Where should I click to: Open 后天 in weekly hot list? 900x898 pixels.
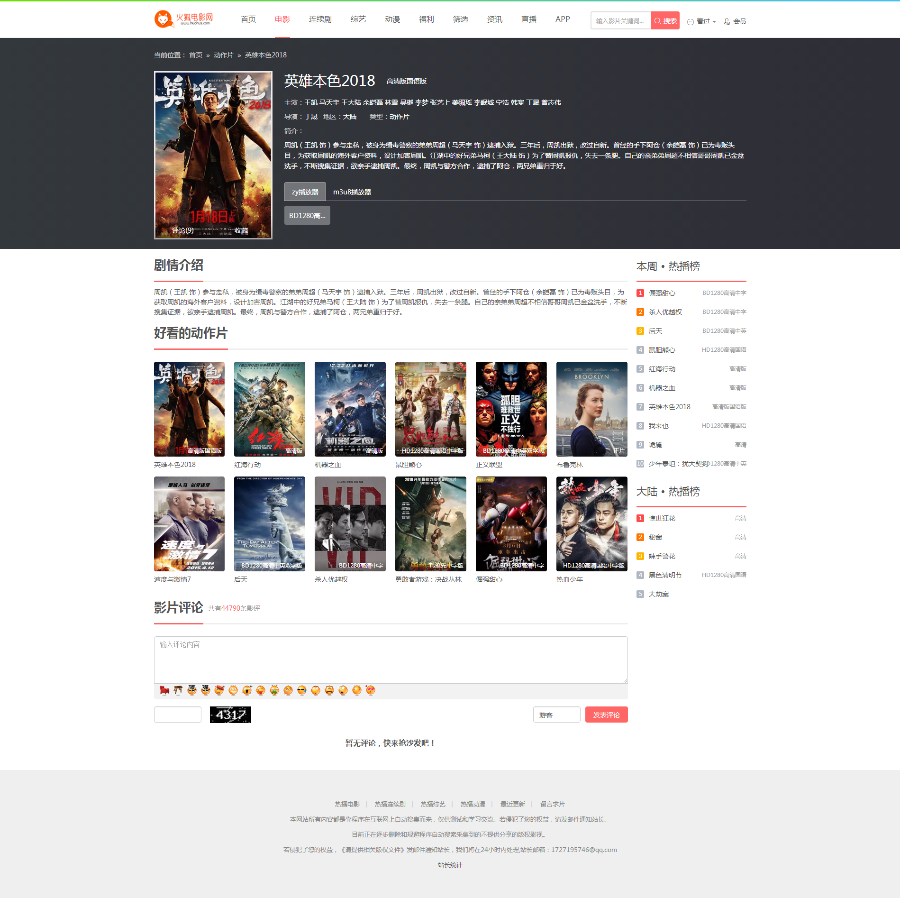click(x=655, y=331)
